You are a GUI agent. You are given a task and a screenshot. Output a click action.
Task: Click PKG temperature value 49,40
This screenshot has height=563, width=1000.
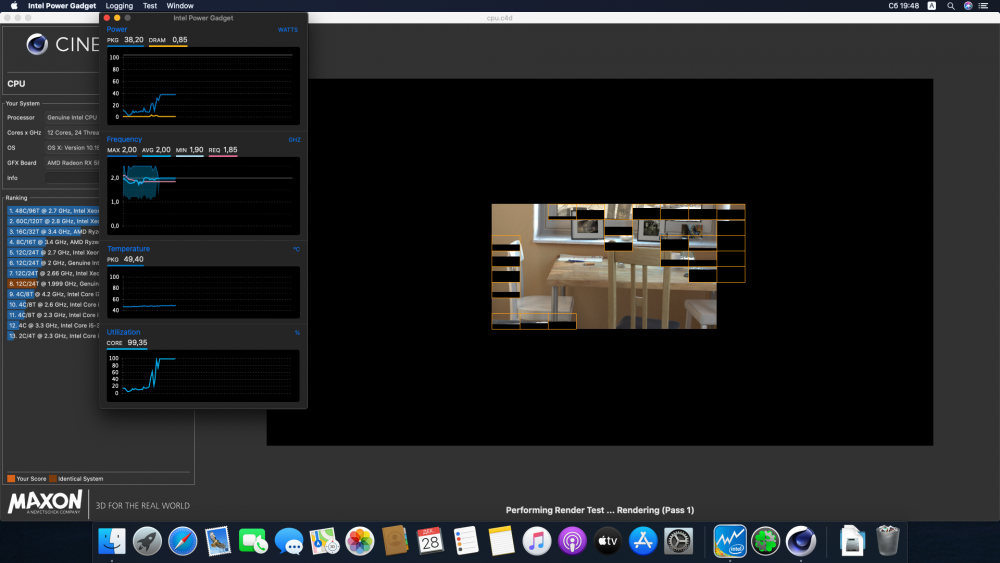(133, 259)
